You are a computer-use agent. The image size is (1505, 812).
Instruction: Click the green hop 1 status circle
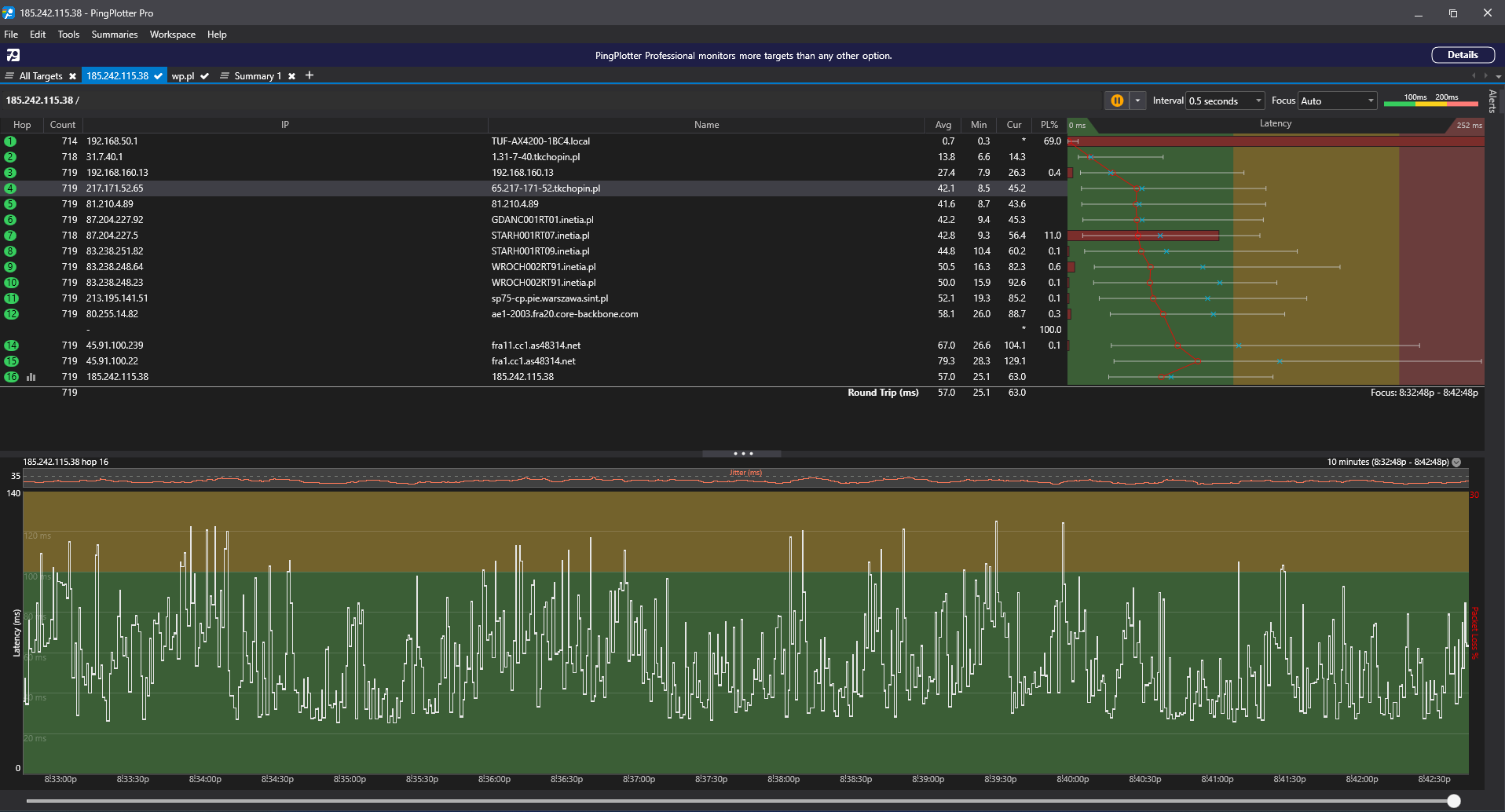[x=10, y=141]
